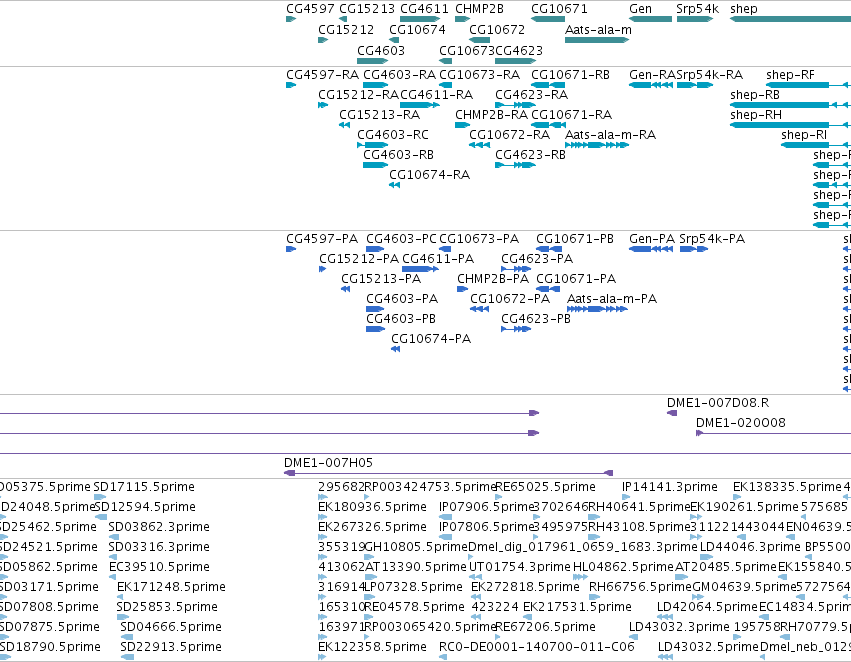Click protein CG10671-PB
The image size is (851, 662).
click(575, 239)
